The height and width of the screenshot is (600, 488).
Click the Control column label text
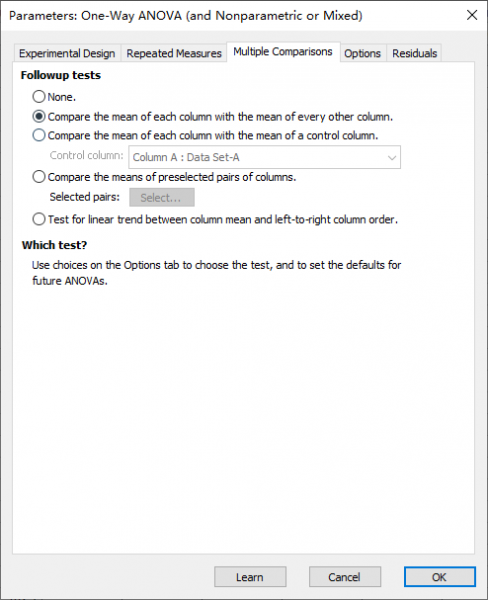pyautogui.click(x=87, y=155)
